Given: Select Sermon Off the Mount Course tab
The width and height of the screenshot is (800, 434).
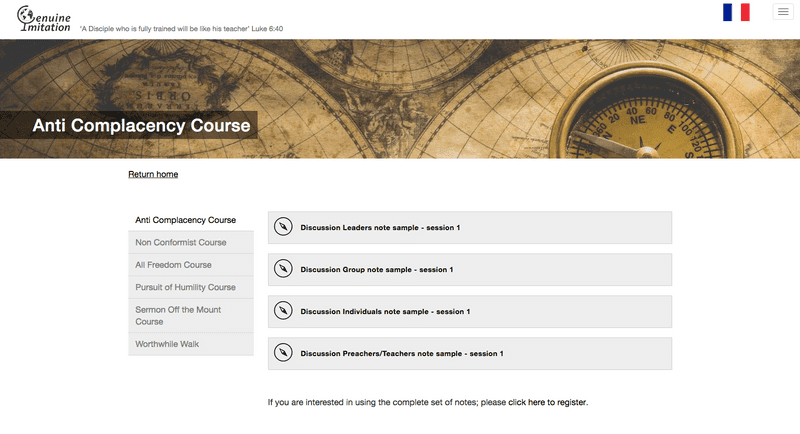Looking at the screenshot, I should 178,315.
